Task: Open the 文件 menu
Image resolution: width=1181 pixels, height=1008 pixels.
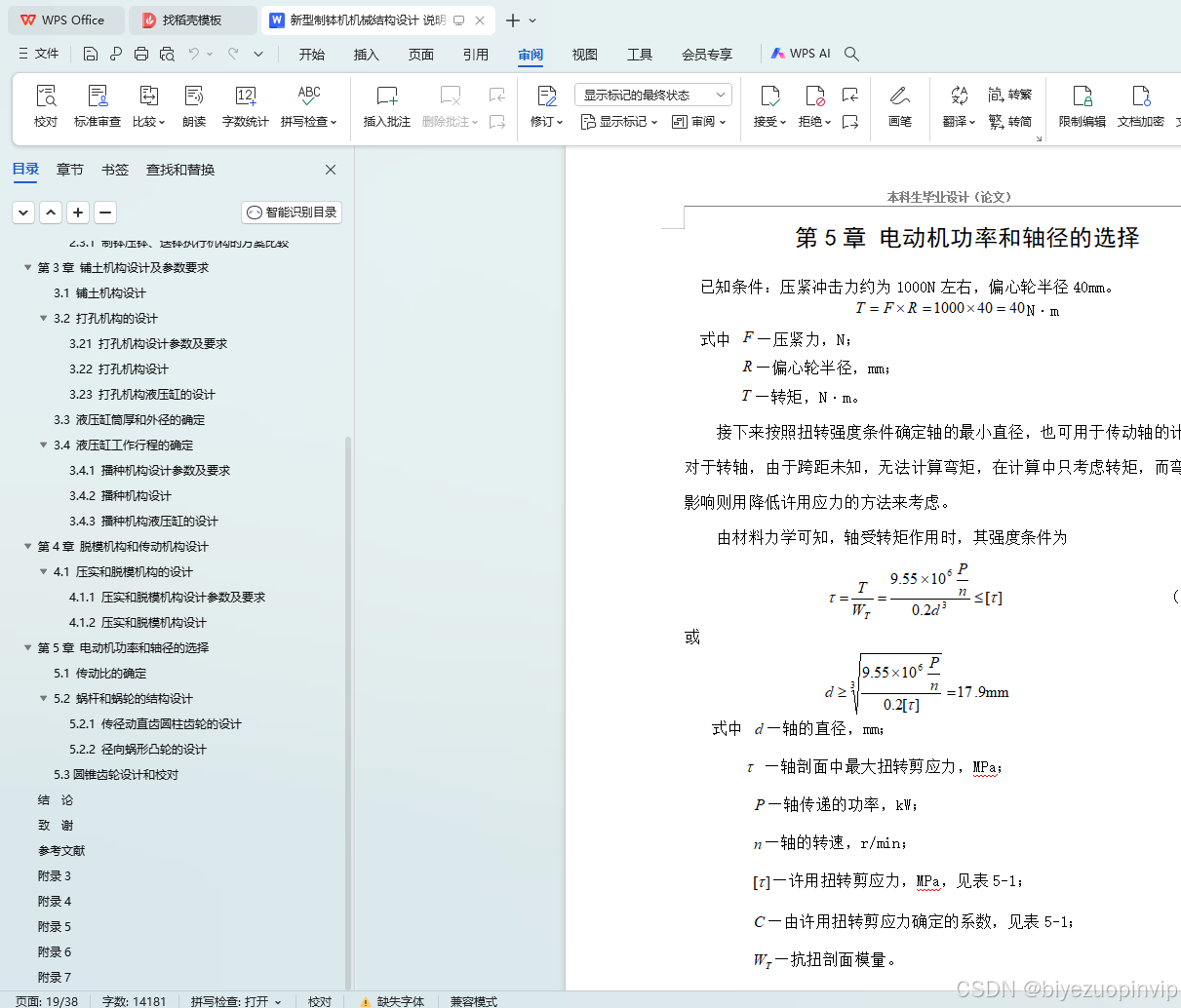Action: pyautogui.click(x=39, y=54)
